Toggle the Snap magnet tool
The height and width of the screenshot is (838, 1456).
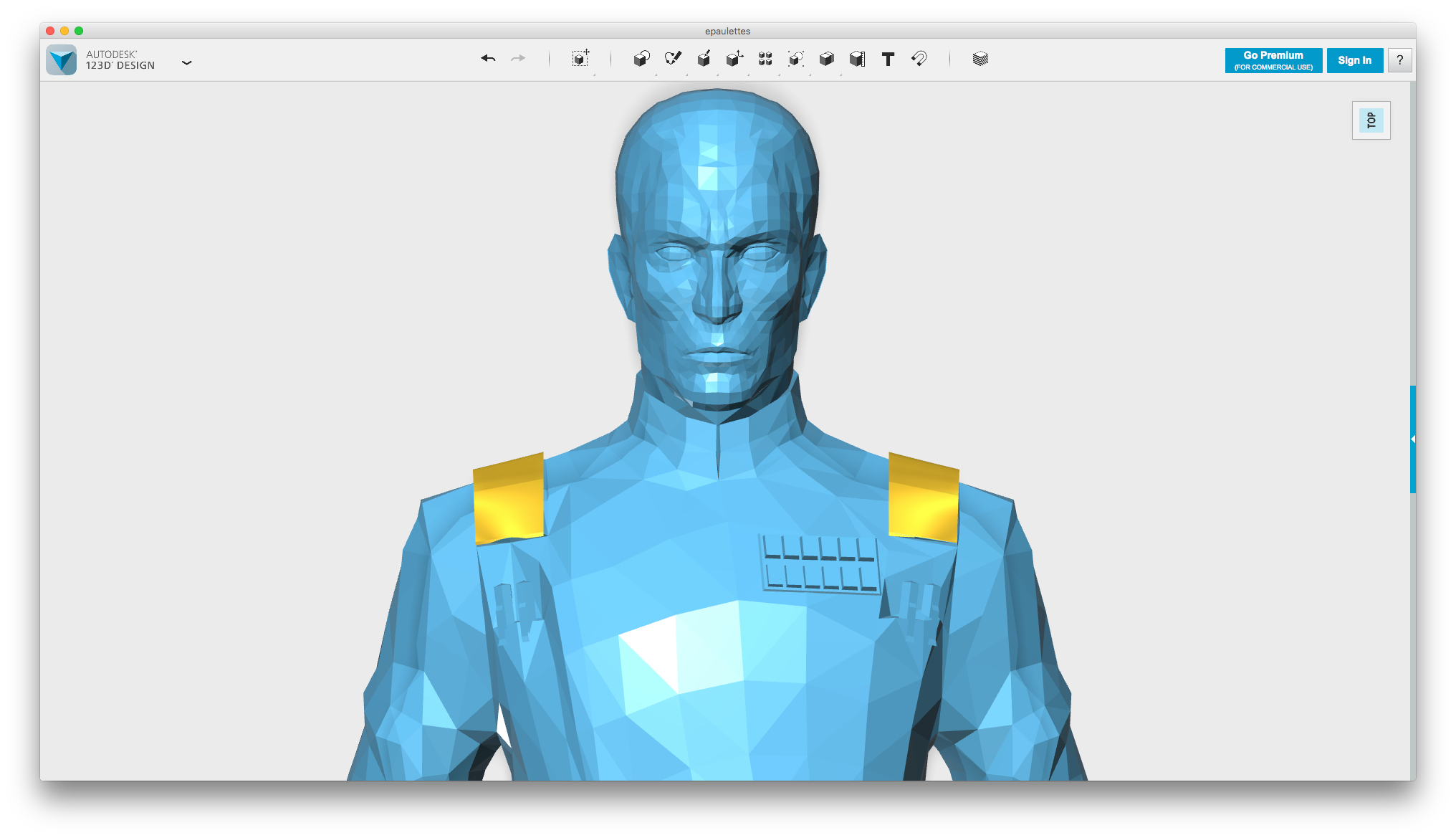[919, 59]
